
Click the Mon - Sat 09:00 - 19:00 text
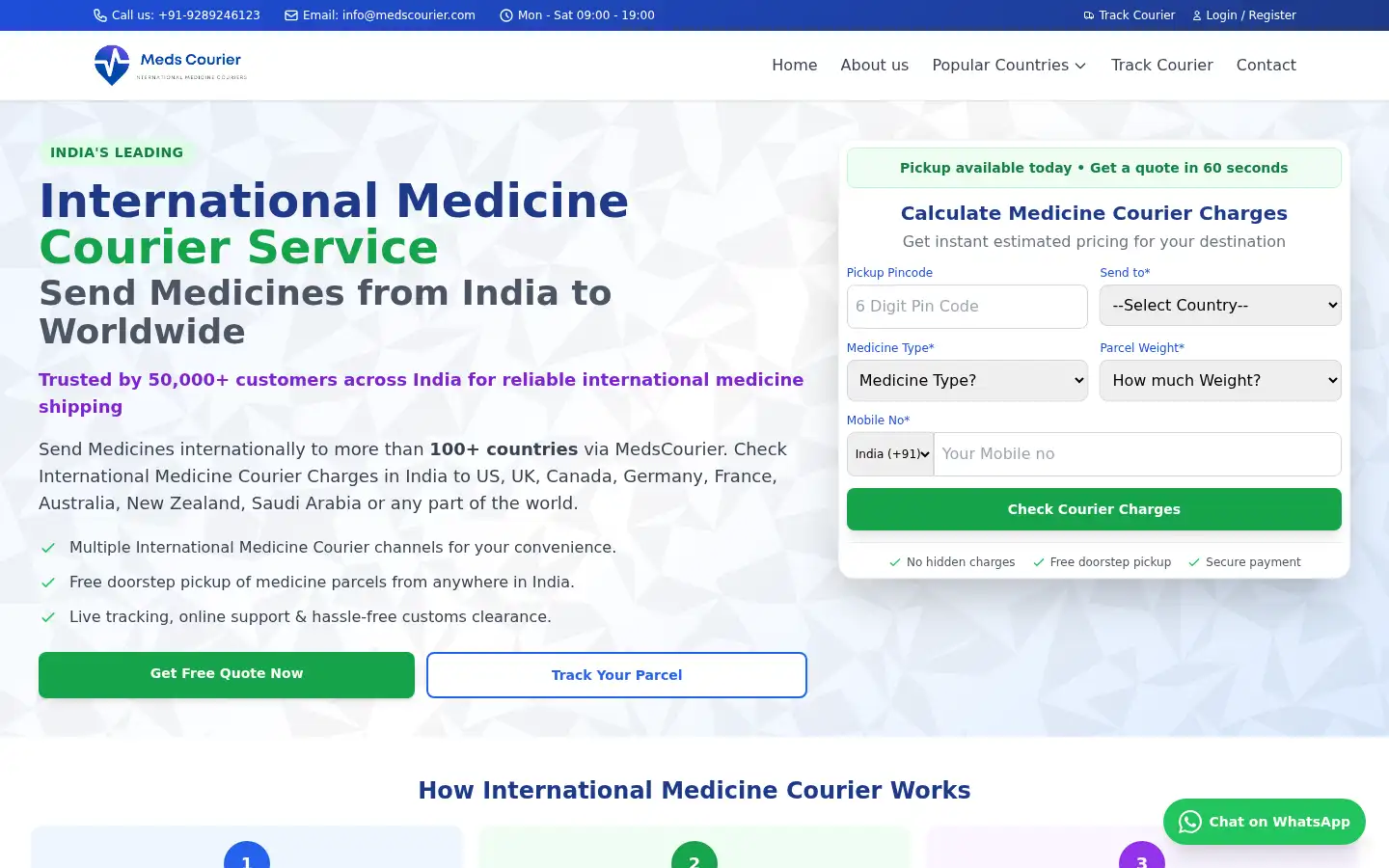[586, 15]
